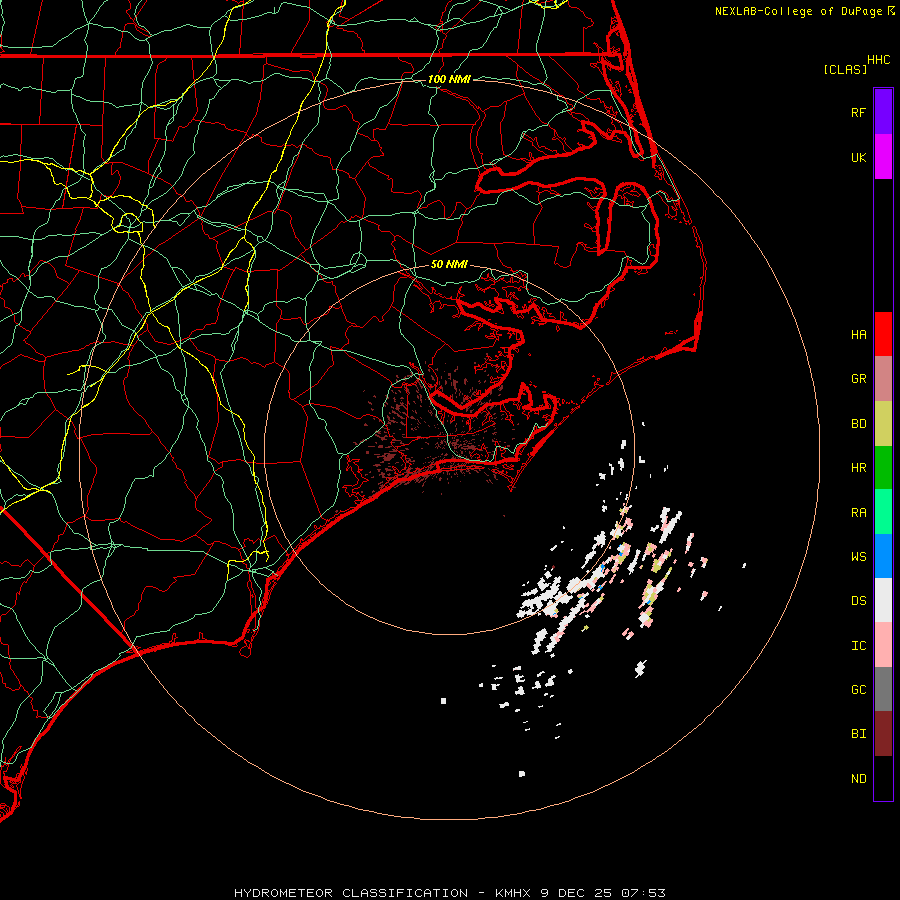Click the [CLAS] legend header text
900x900 pixels.
coord(845,69)
